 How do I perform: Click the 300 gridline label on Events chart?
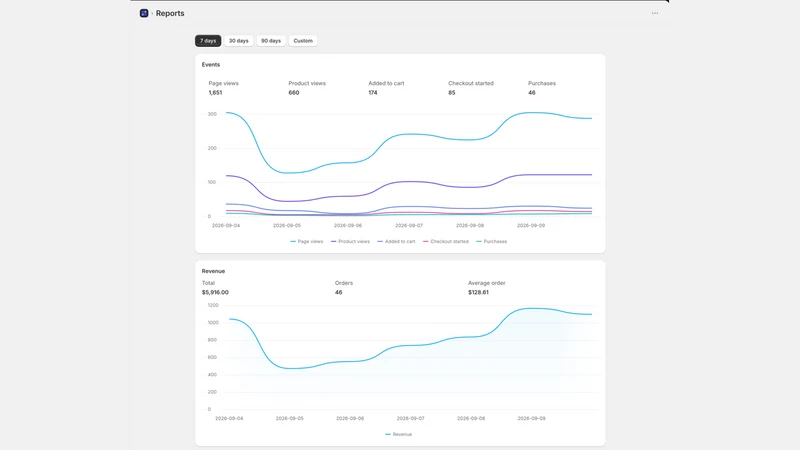212,114
